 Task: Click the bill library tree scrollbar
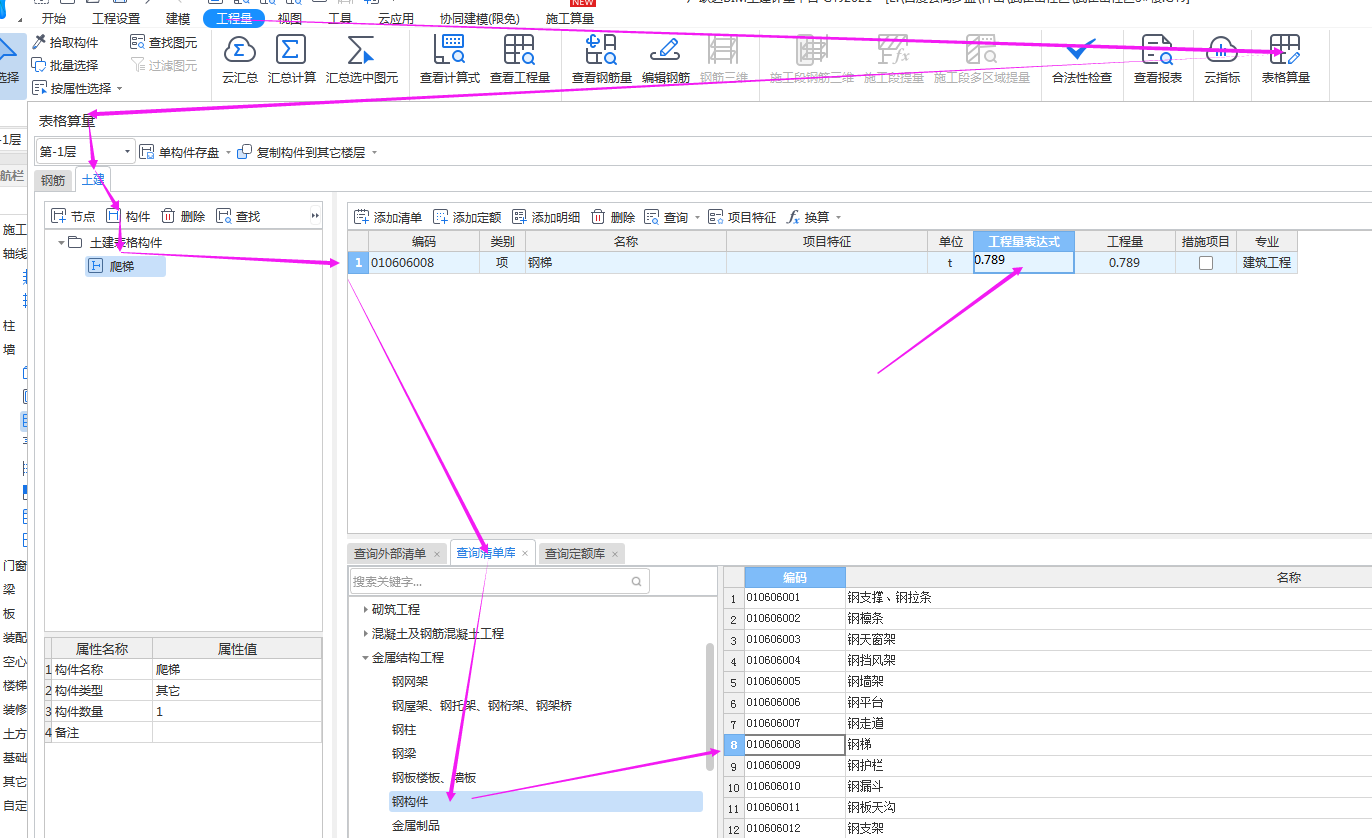[x=711, y=706]
